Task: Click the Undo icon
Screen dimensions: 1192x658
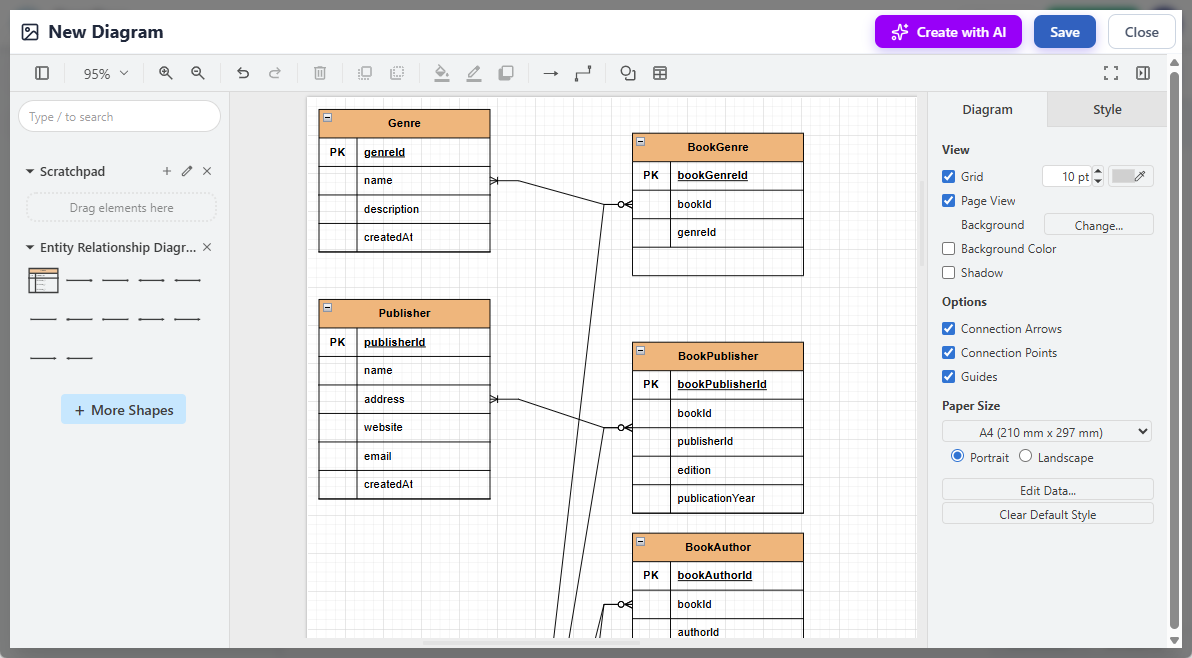Action: [x=243, y=72]
